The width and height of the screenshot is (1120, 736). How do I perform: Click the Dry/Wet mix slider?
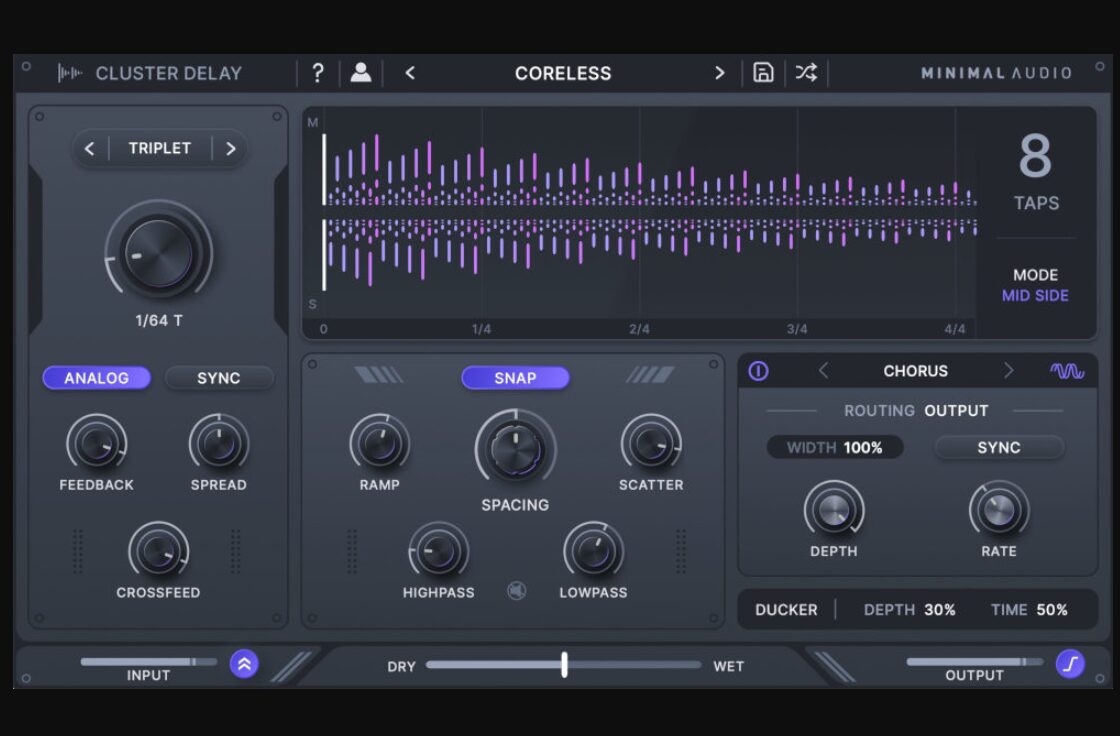563,662
